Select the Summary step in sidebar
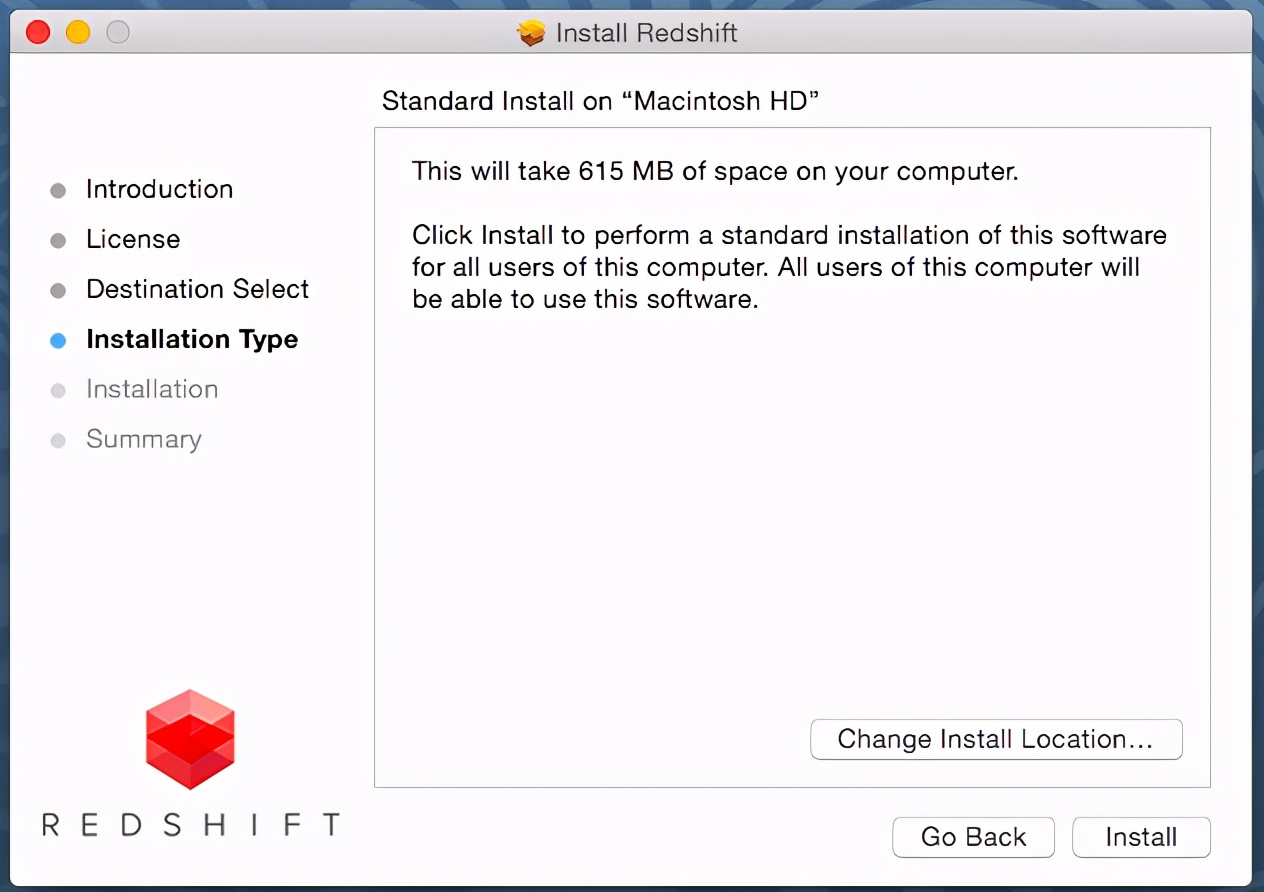This screenshot has width=1264, height=892. (x=144, y=439)
